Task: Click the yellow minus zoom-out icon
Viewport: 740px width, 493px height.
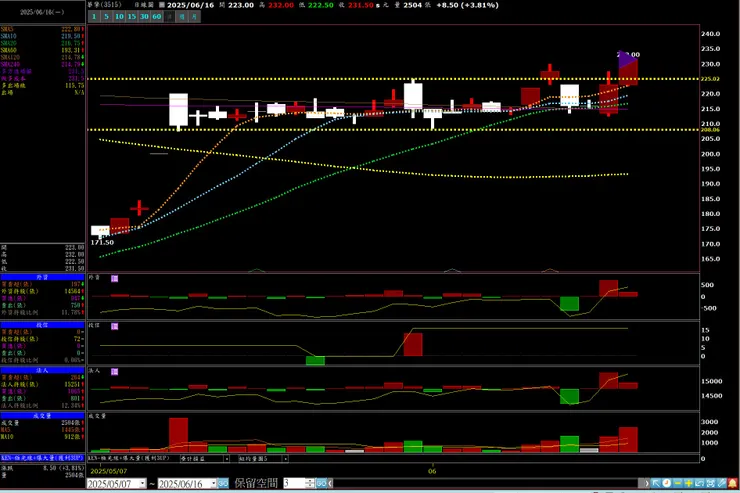Action: click(678, 483)
